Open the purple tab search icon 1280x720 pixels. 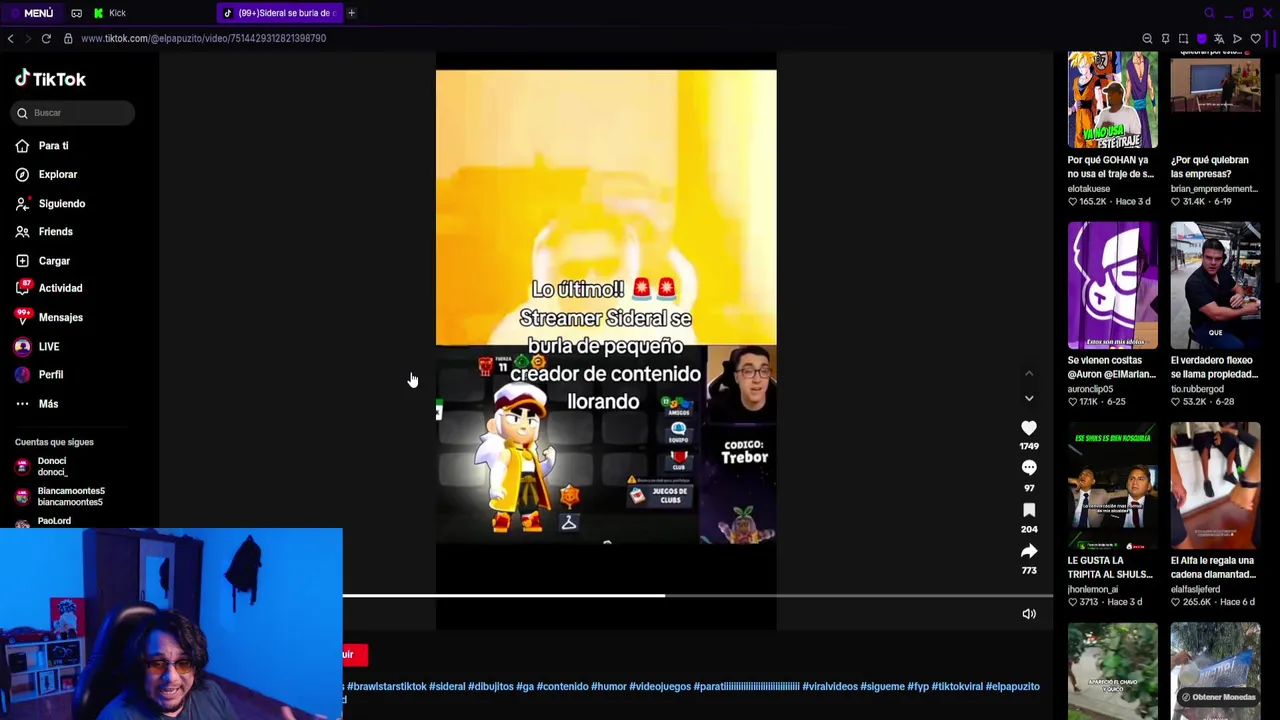click(x=1209, y=13)
